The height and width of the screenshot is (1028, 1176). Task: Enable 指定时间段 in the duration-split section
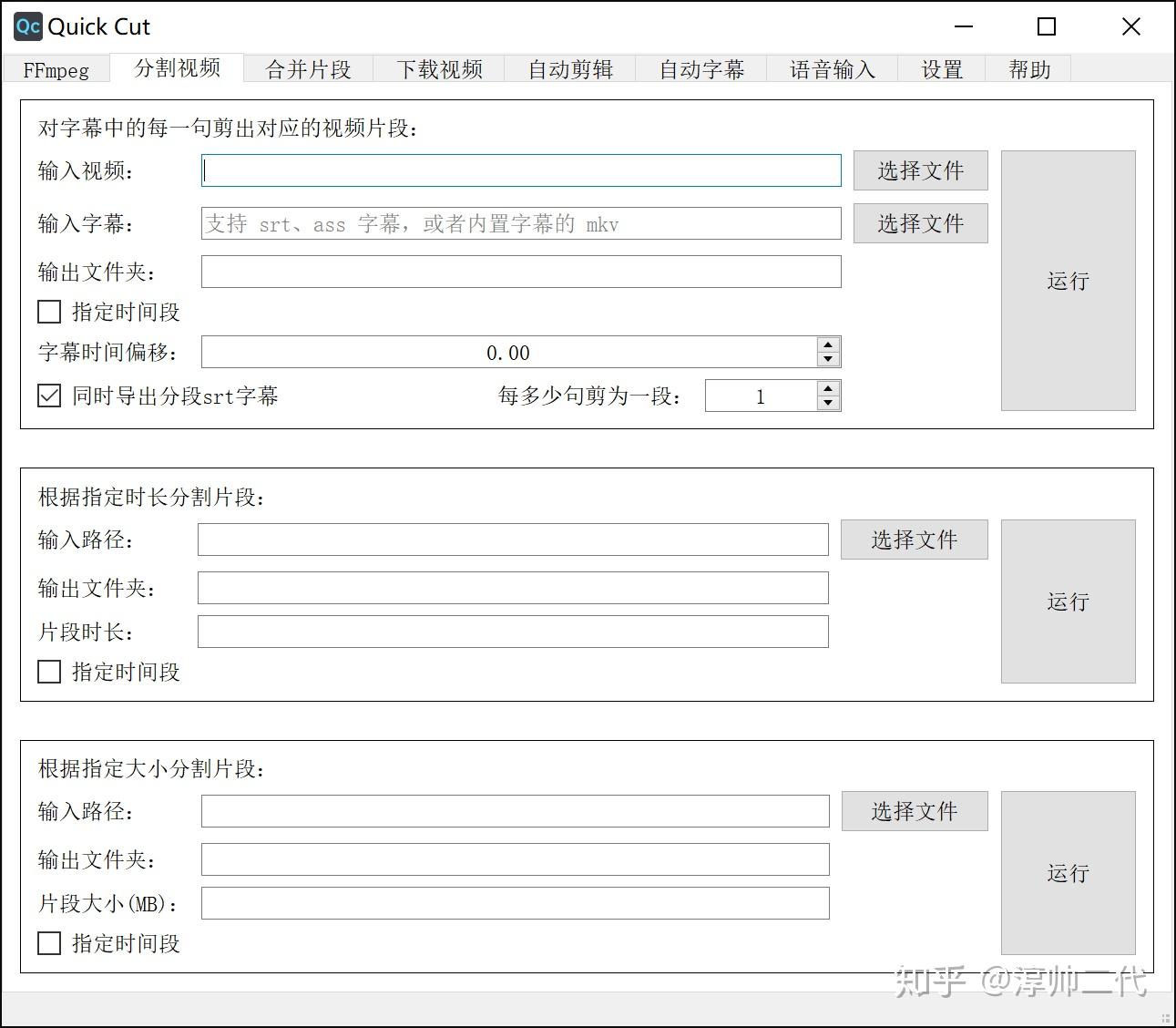coord(48,672)
